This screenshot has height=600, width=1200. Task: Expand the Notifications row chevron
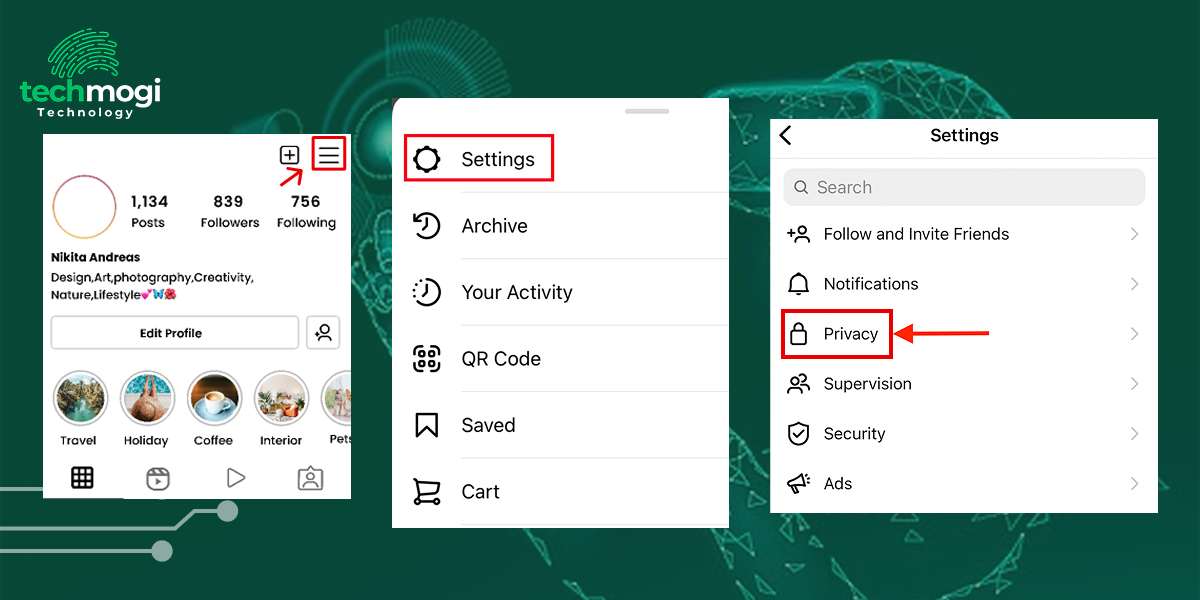1135,284
